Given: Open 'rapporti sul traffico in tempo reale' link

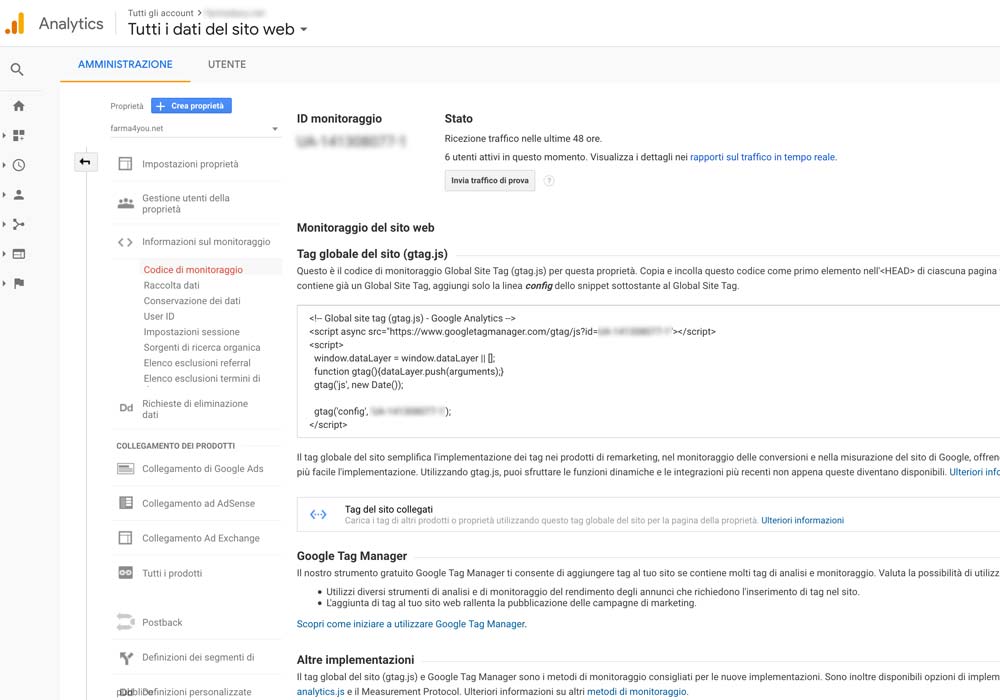Looking at the screenshot, I should point(762,157).
